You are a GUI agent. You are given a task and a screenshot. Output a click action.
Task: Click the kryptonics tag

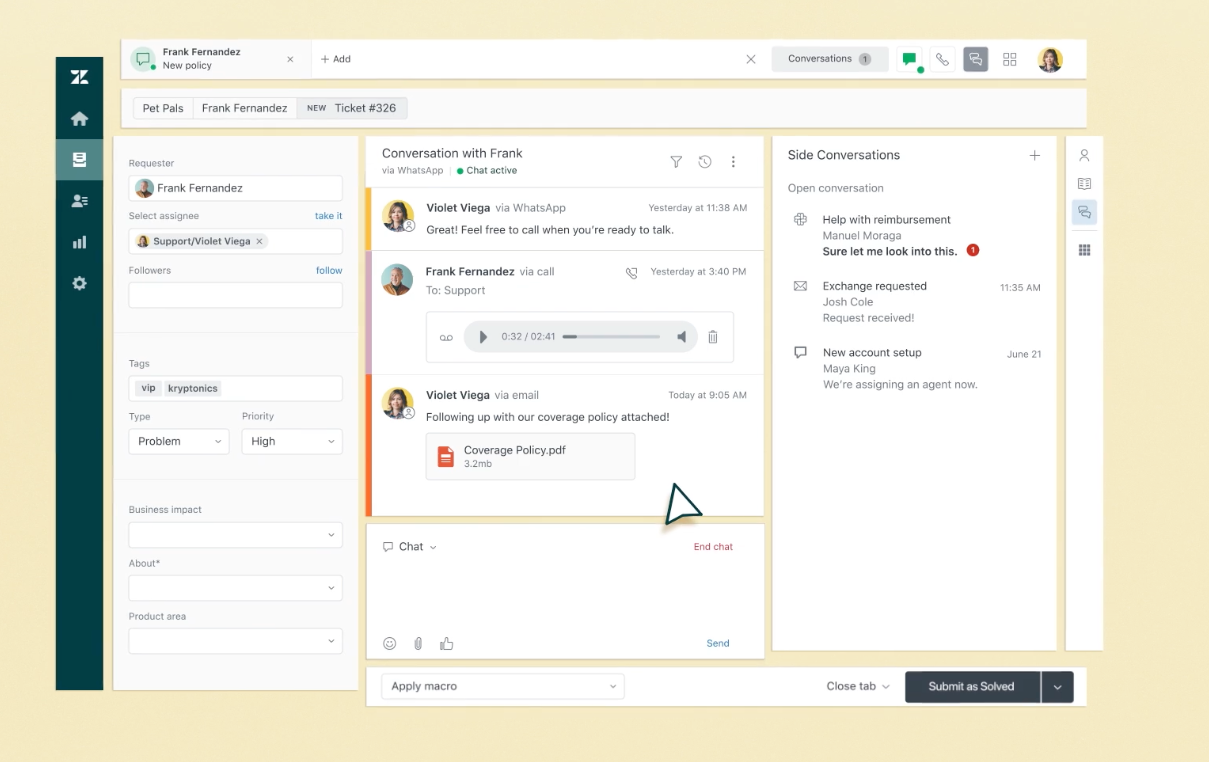coord(192,388)
